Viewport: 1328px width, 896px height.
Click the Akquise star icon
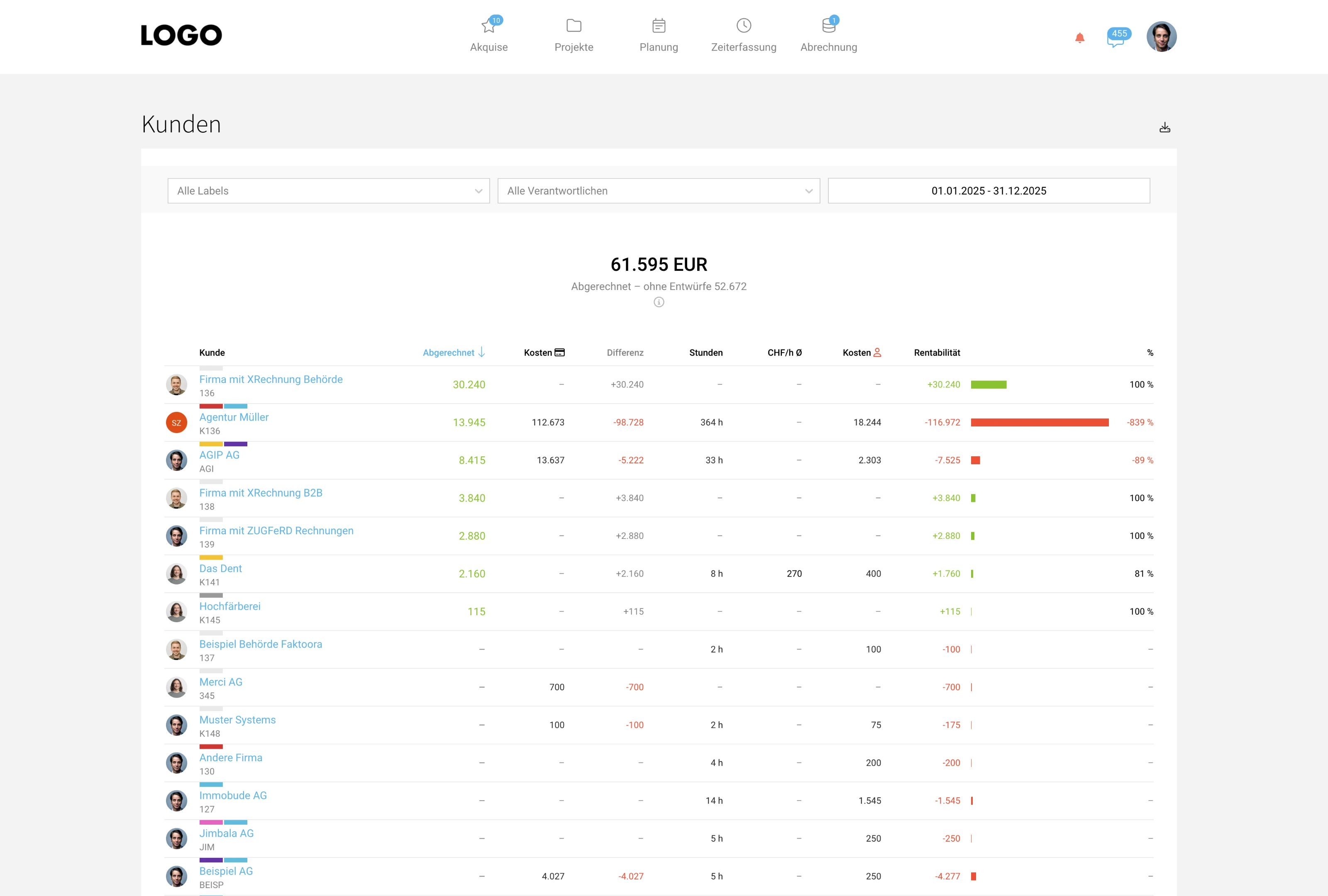tap(488, 26)
